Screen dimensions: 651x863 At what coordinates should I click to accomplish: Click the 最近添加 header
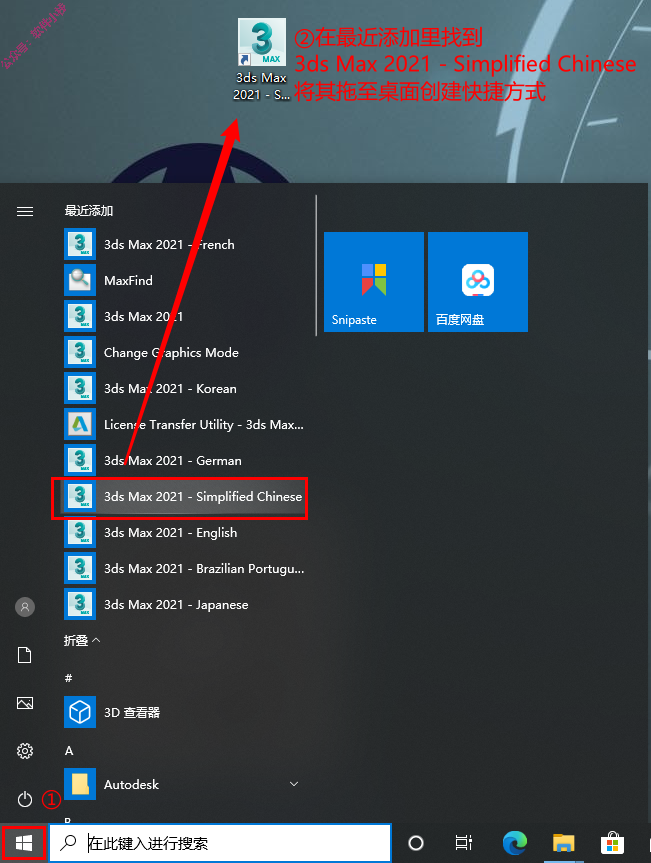point(89,211)
